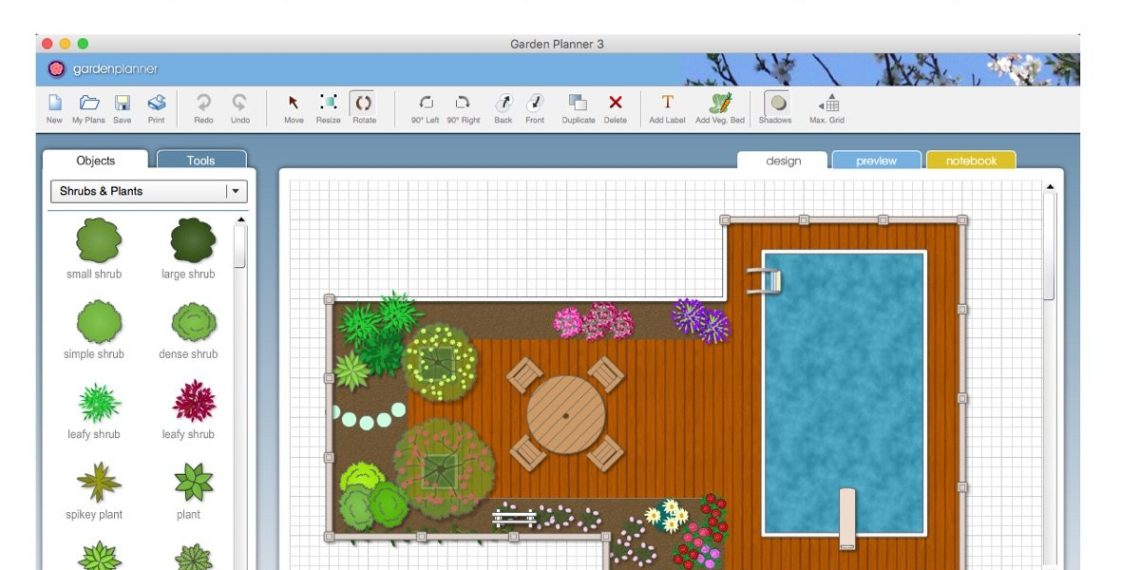Open My Plans folder

(88, 104)
